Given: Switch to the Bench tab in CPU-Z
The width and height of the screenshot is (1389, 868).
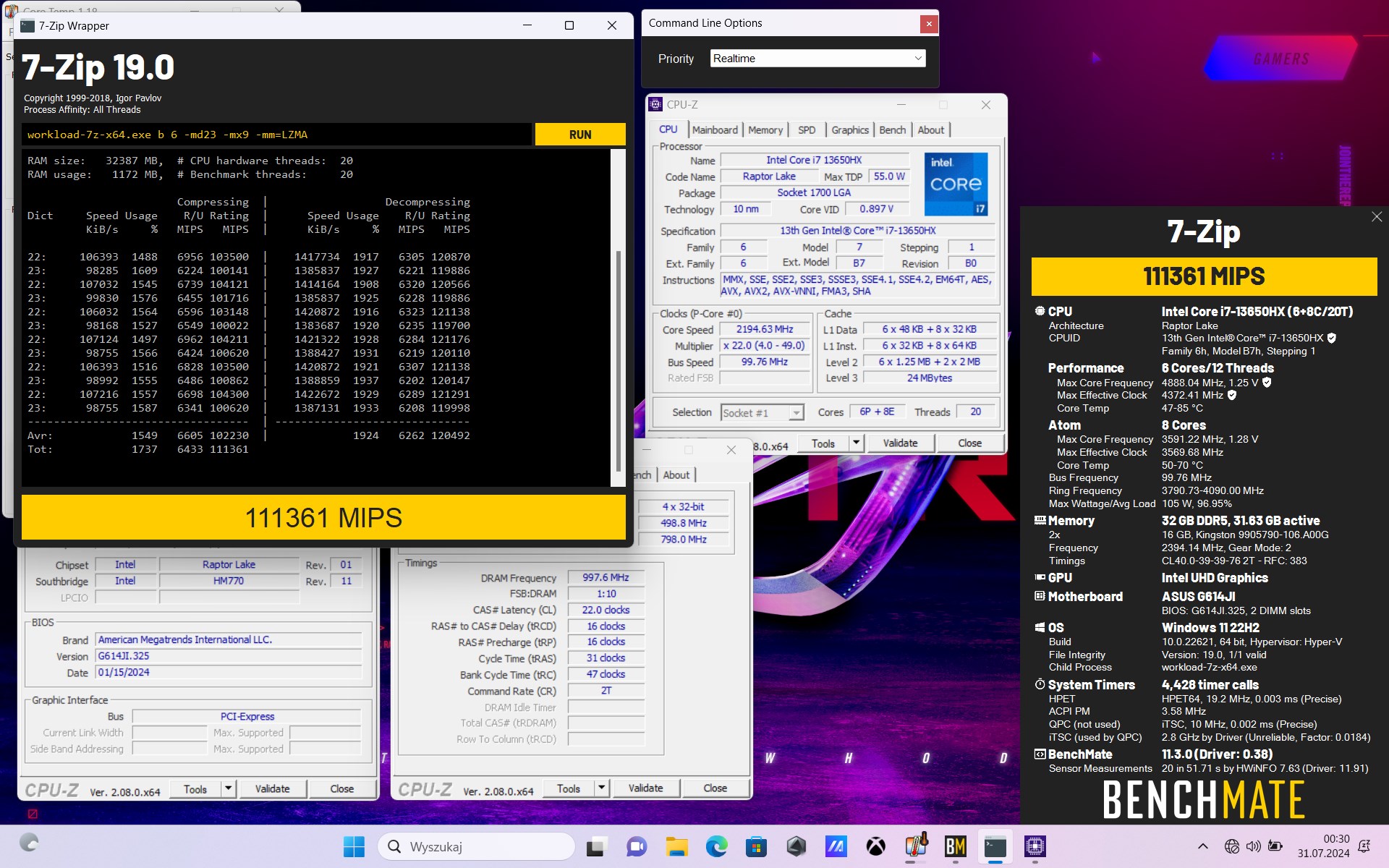Looking at the screenshot, I should pyautogui.click(x=892, y=130).
